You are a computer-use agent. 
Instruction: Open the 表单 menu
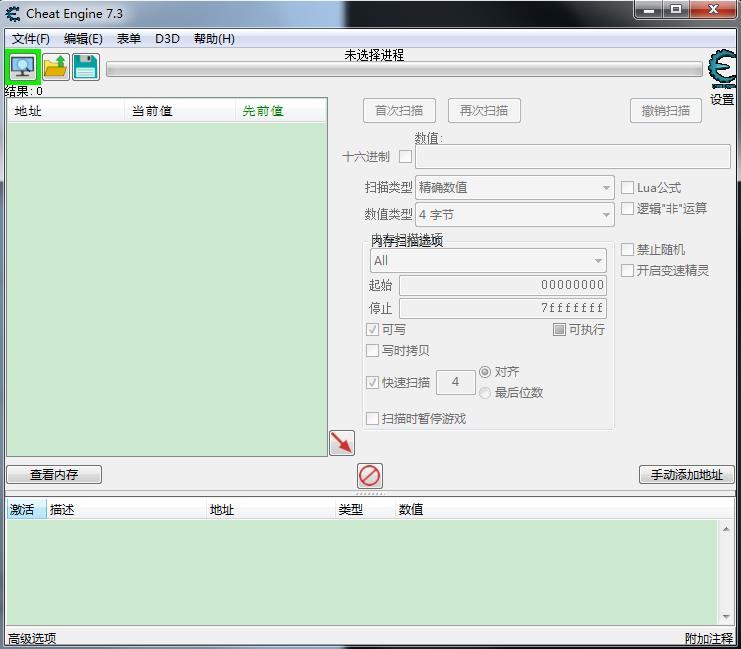point(129,39)
